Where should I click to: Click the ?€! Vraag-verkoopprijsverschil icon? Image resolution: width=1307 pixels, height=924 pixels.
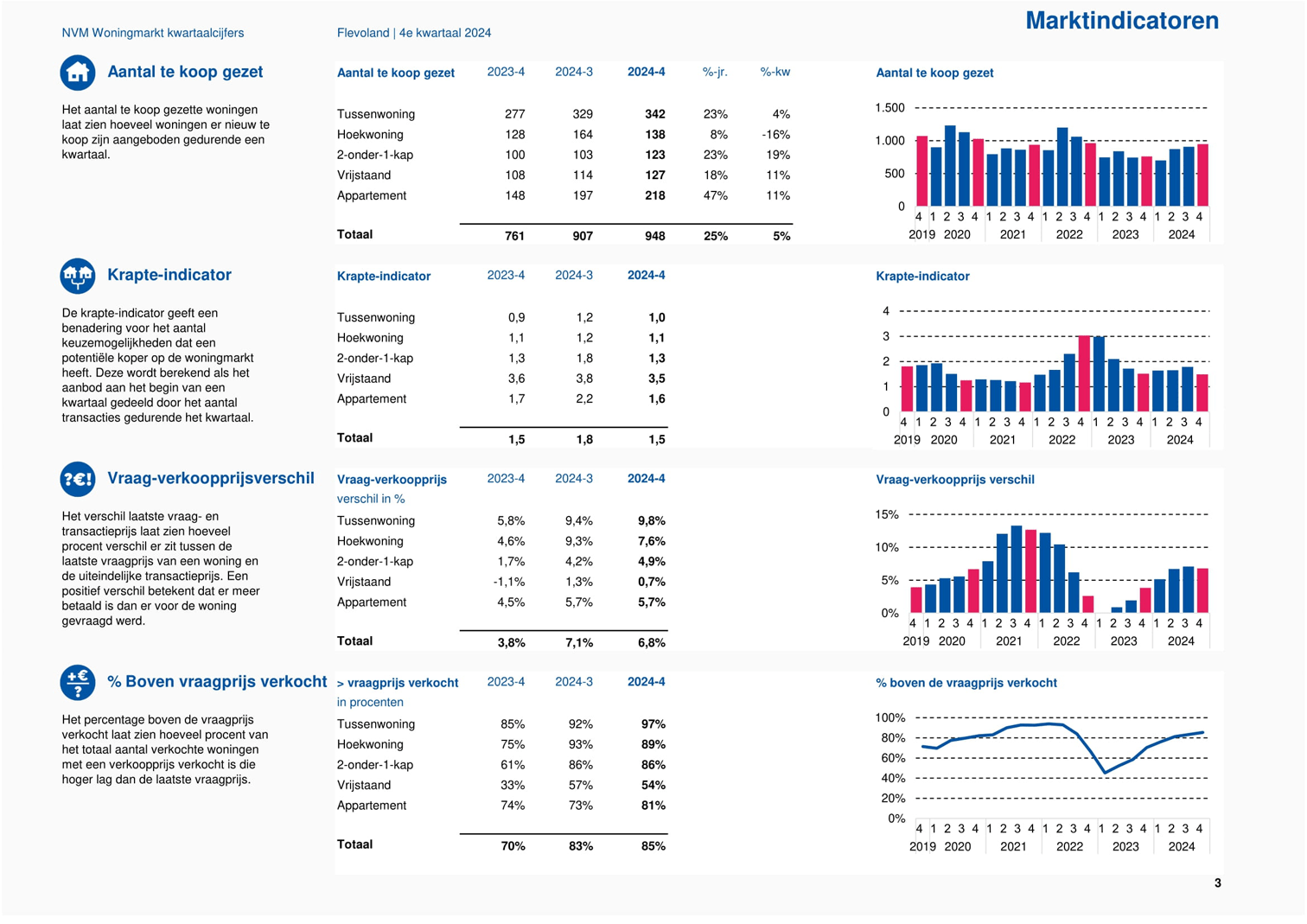pyautogui.click(x=77, y=479)
